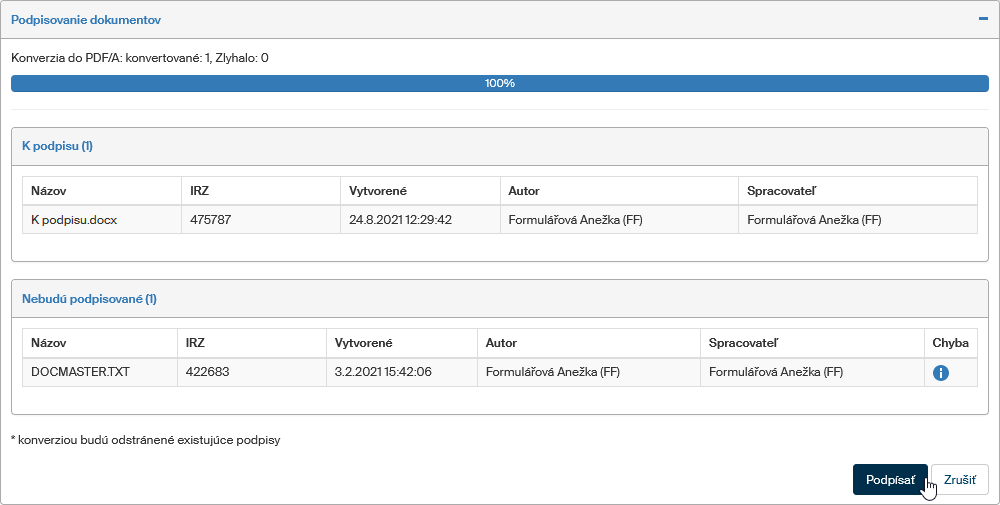Click the Podpisovanie dokumentov panel title
Screen dimensions: 1000x505
click(85, 20)
